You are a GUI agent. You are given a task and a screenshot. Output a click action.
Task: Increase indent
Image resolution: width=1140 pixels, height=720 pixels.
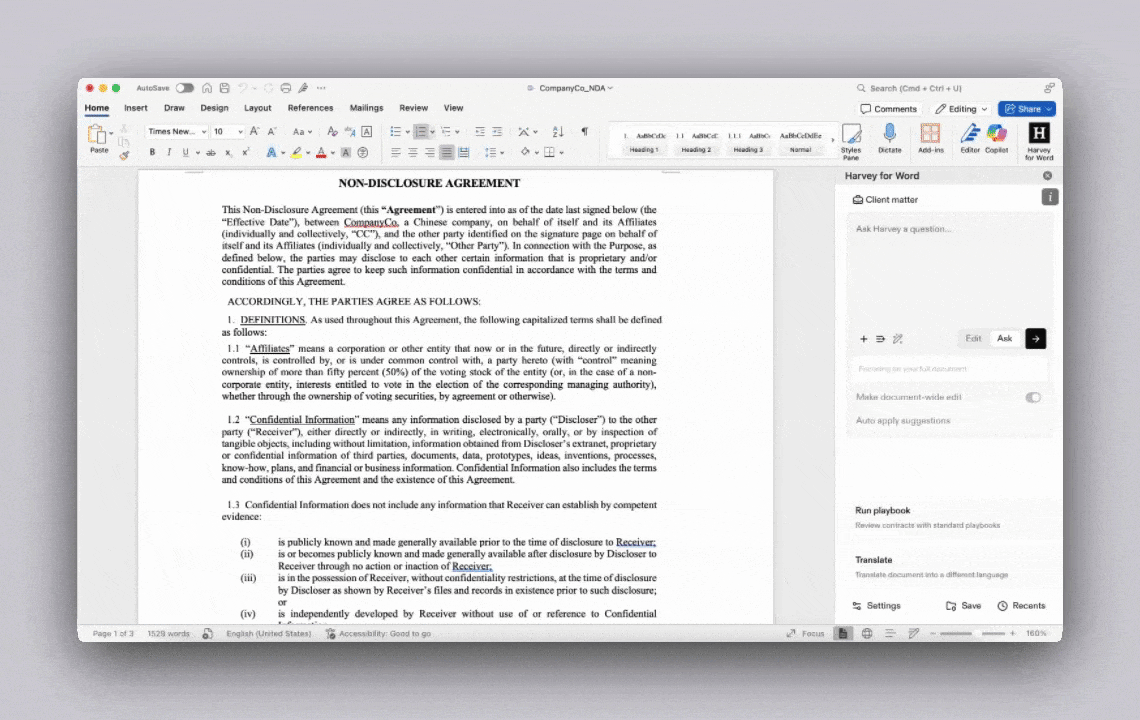(x=497, y=132)
